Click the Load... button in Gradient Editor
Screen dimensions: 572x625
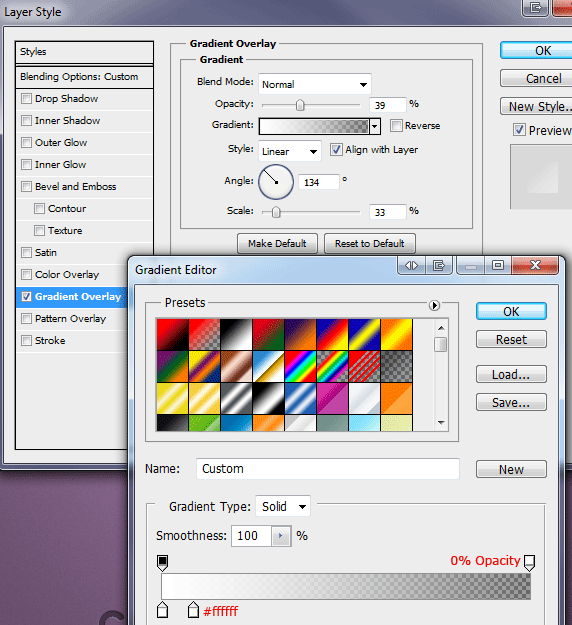[x=511, y=374]
